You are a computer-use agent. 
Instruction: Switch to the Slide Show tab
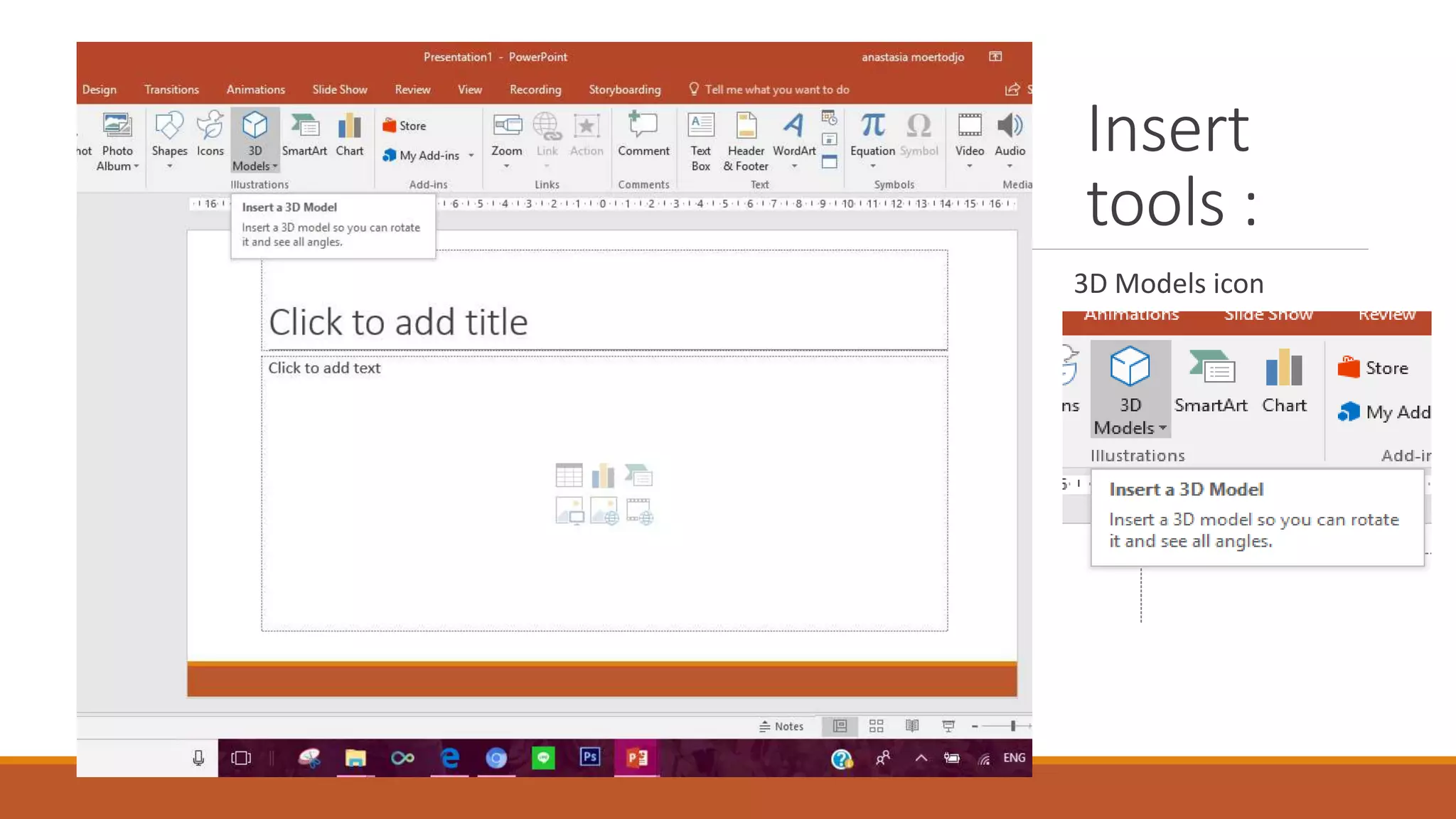(x=339, y=90)
